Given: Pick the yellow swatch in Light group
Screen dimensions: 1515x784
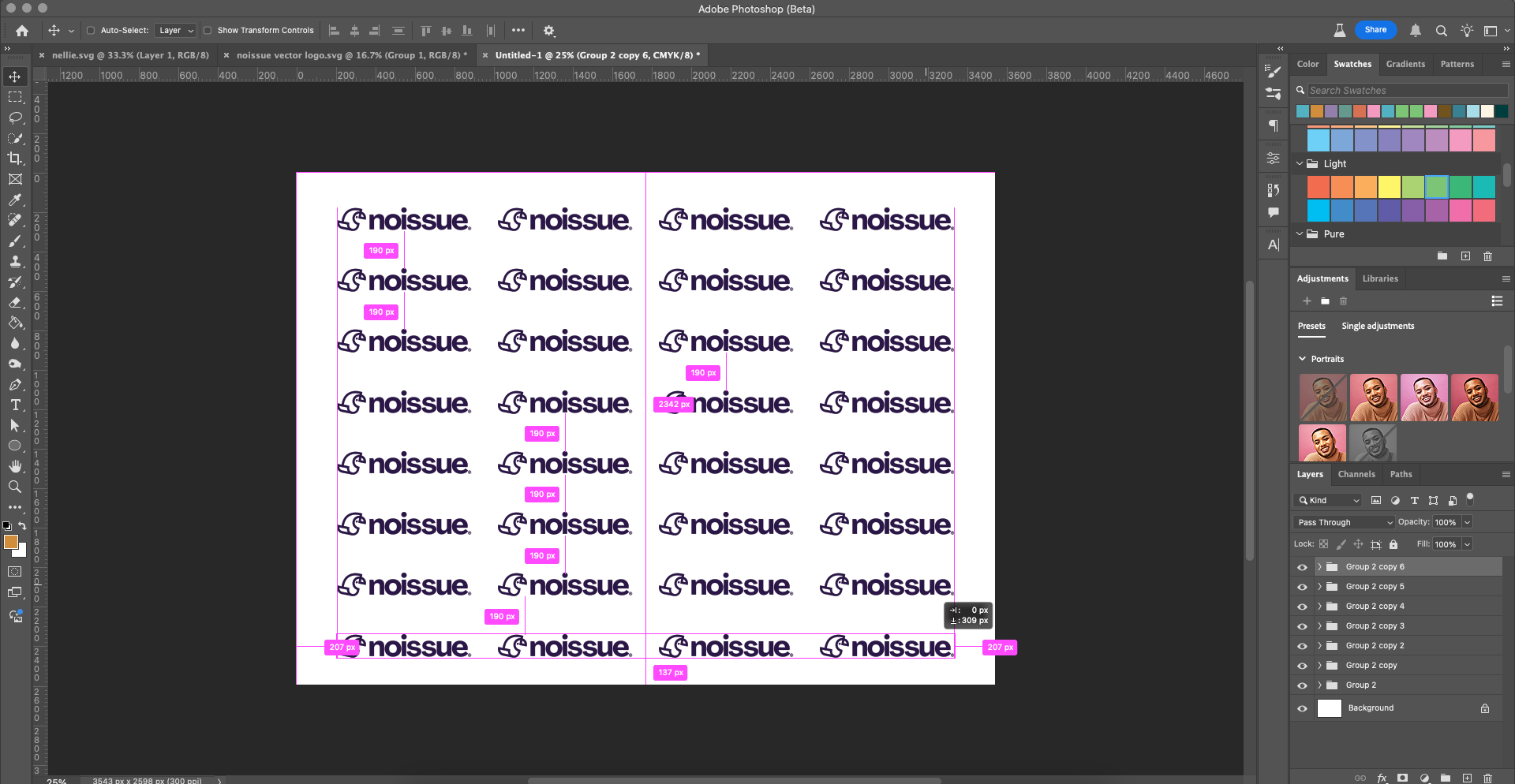Looking at the screenshot, I should (1390, 187).
